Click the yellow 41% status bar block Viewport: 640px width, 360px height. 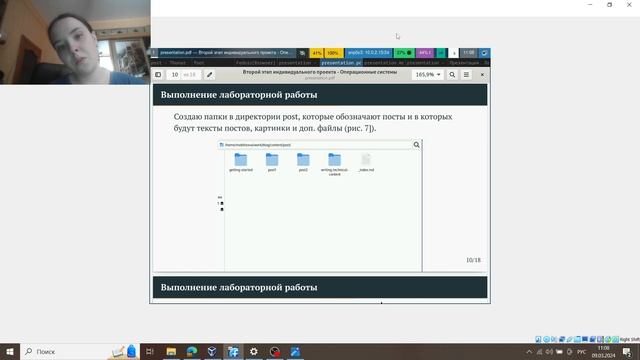point(317,53)
